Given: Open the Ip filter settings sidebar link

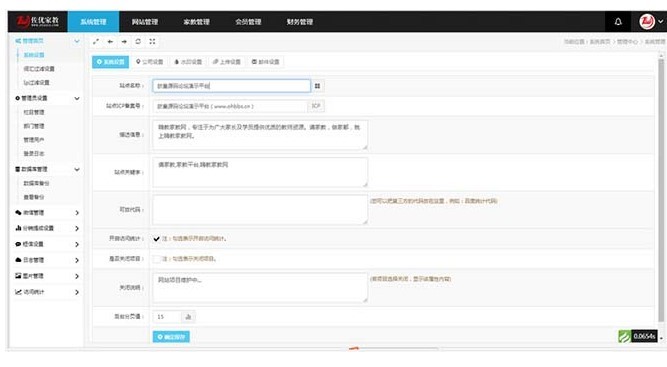Looking at the screenshot, I should [x=36, y=83].
